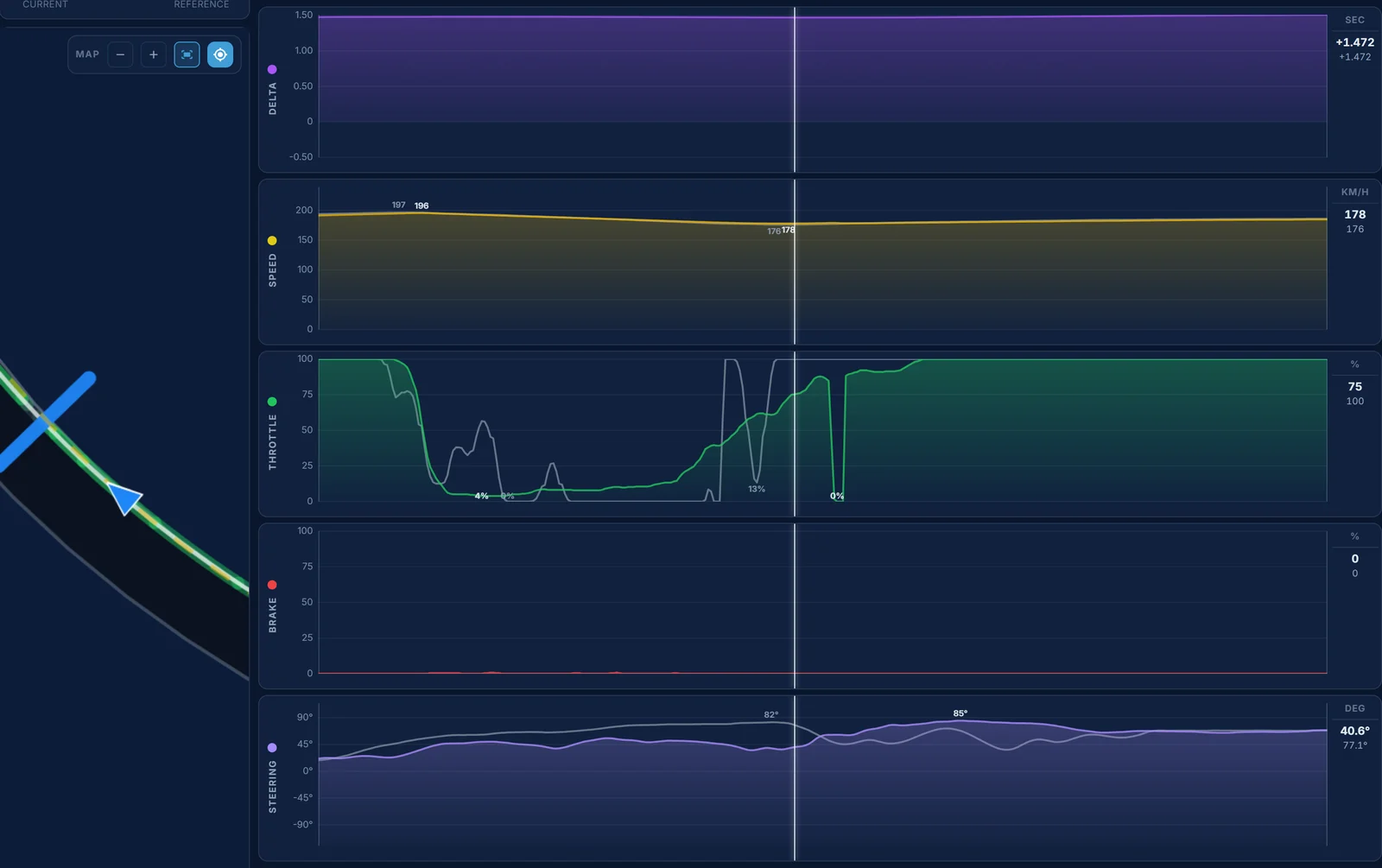Click the 85° label on steering chart
Viewport: 1382px width, 868px height.
click(x=960, y=713)
